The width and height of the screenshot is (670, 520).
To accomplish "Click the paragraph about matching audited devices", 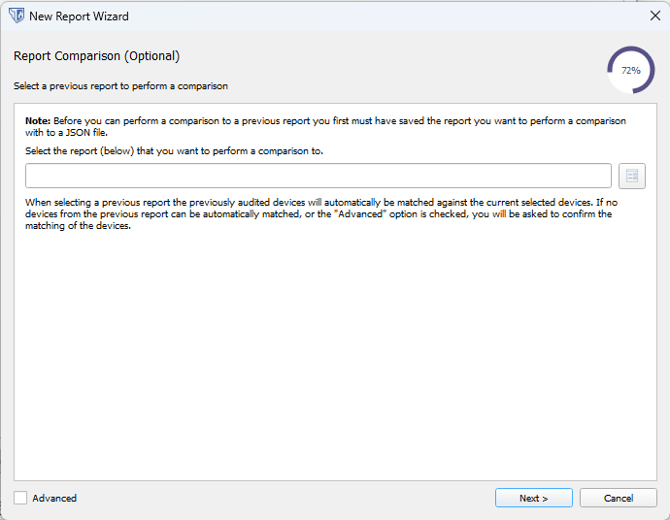I will coord(320,213).
